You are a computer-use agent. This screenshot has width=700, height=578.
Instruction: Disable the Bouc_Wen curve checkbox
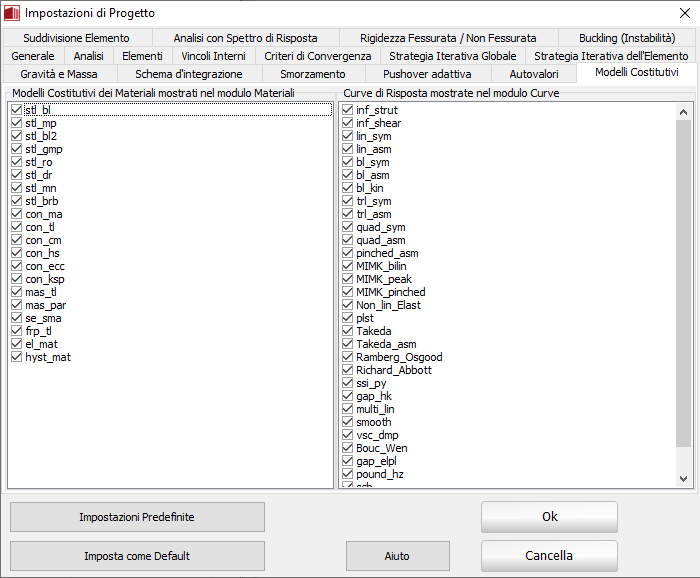[x=348, y=448]
